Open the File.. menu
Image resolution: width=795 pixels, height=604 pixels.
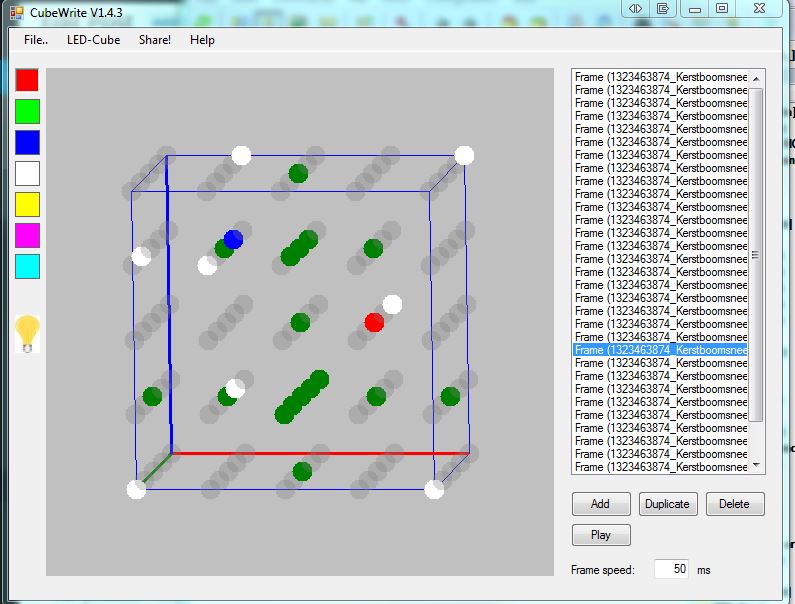coord(35,40)
